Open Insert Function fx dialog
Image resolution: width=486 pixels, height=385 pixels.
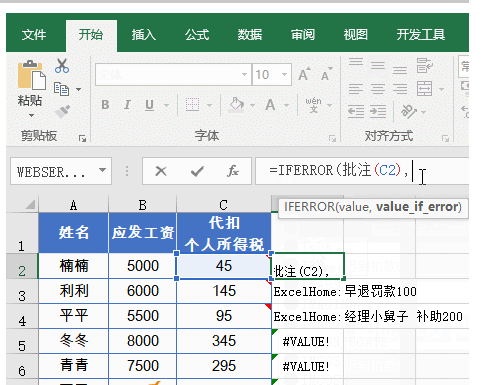(x=233, y=171)
